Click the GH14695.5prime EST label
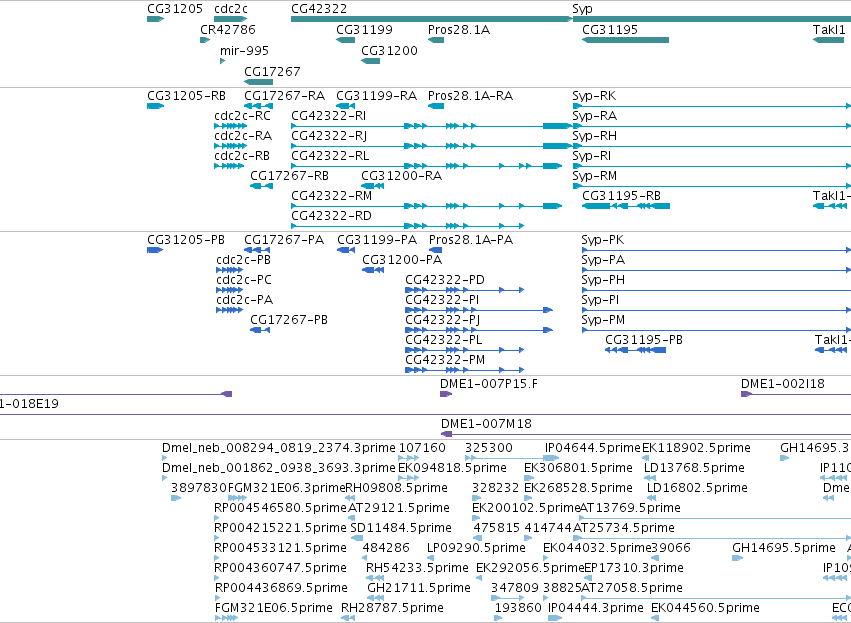 [x=784, y=548]
